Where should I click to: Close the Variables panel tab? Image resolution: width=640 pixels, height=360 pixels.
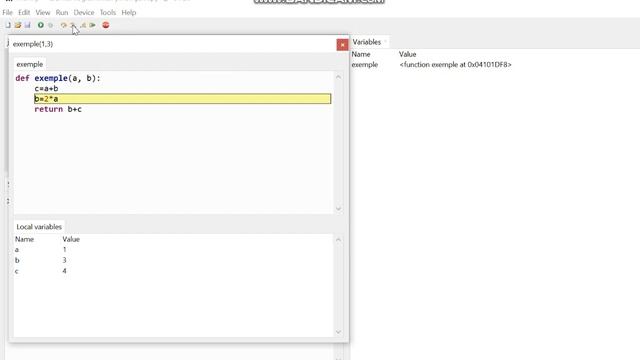click(385, 42)
